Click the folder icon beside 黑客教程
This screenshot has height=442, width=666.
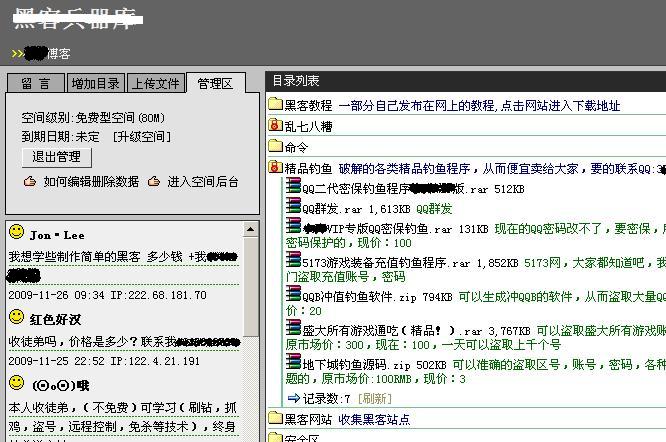coord(275,105)
